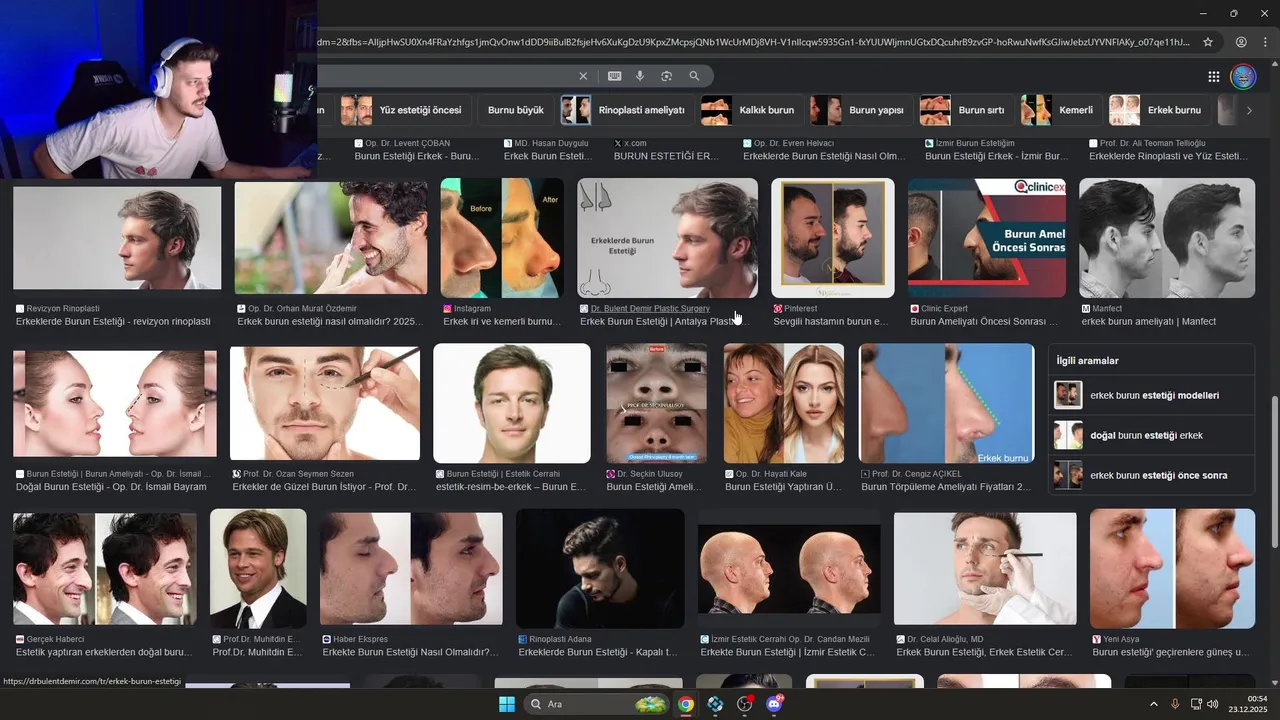Select the 'Rinoplasti ameliyatı' filter chip
The width and height of the screenshot is (1280, 720).
point(624,110)
